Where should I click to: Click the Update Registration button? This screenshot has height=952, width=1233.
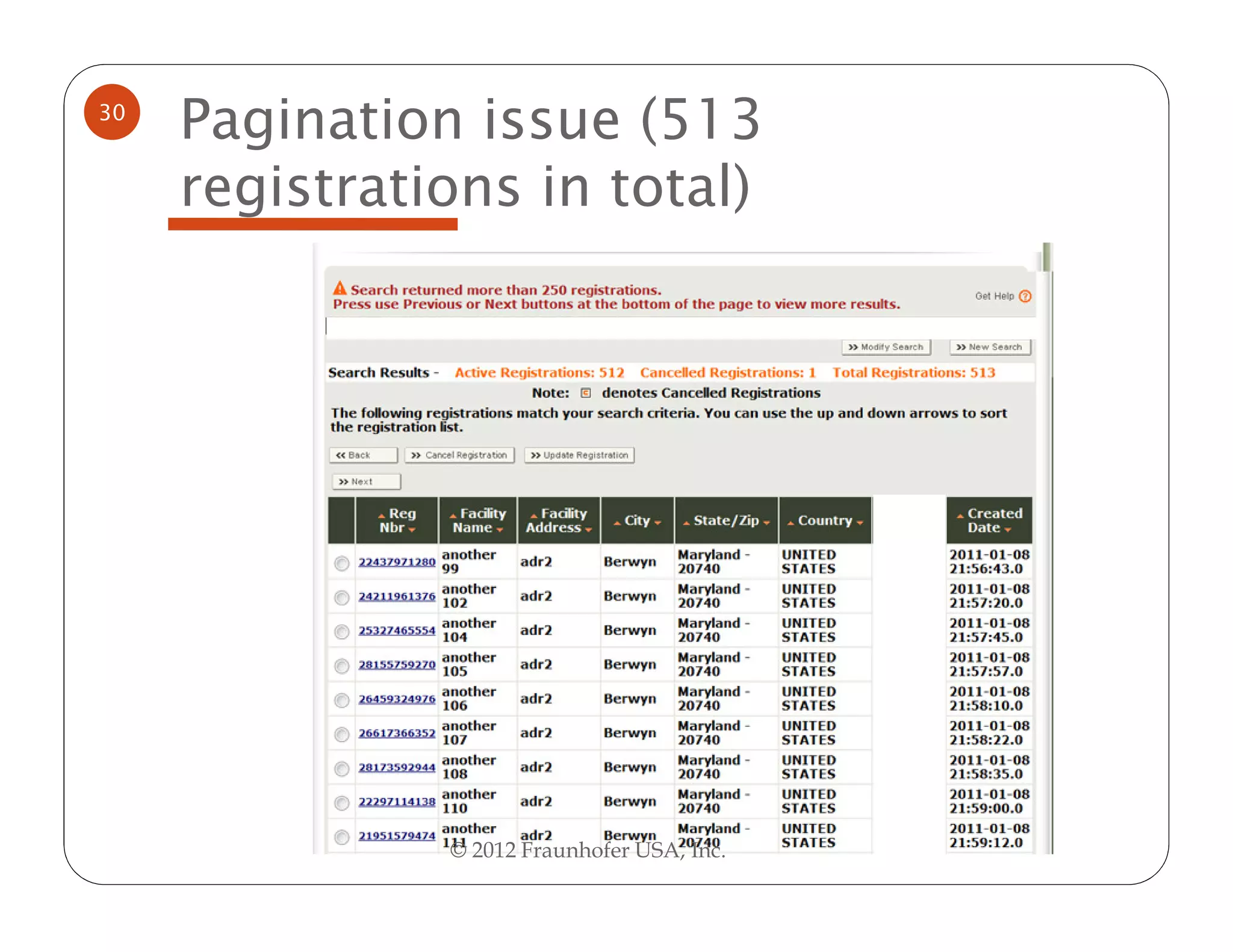point(579,455)
